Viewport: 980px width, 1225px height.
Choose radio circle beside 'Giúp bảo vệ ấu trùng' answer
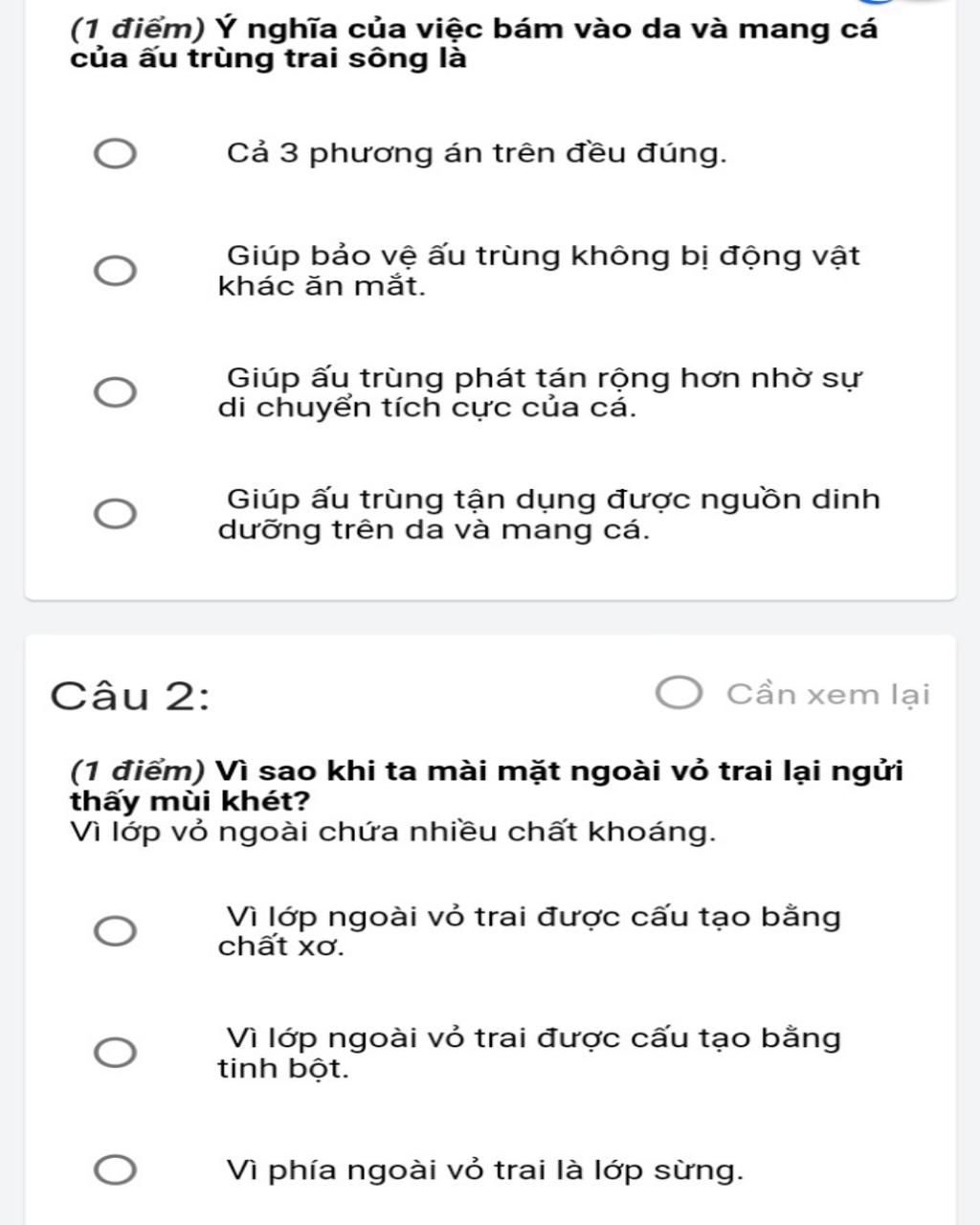(114, 271)
